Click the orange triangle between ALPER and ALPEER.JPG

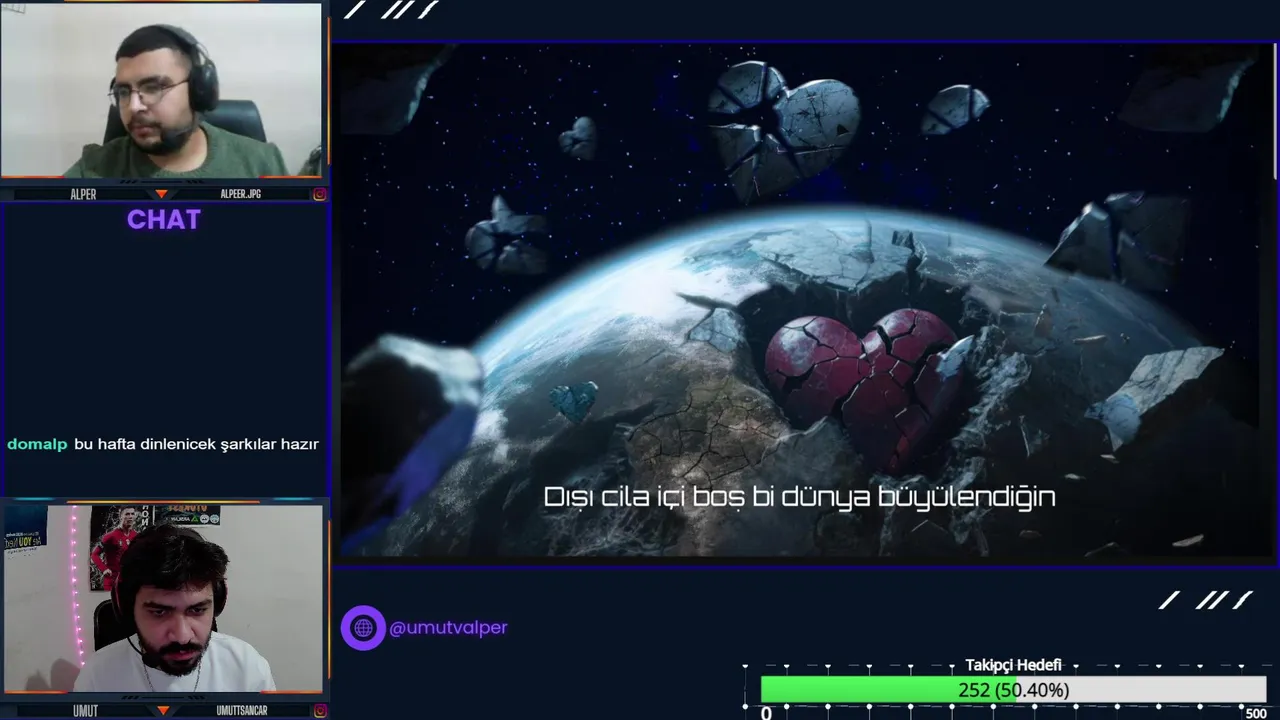(x=162, y=194)
